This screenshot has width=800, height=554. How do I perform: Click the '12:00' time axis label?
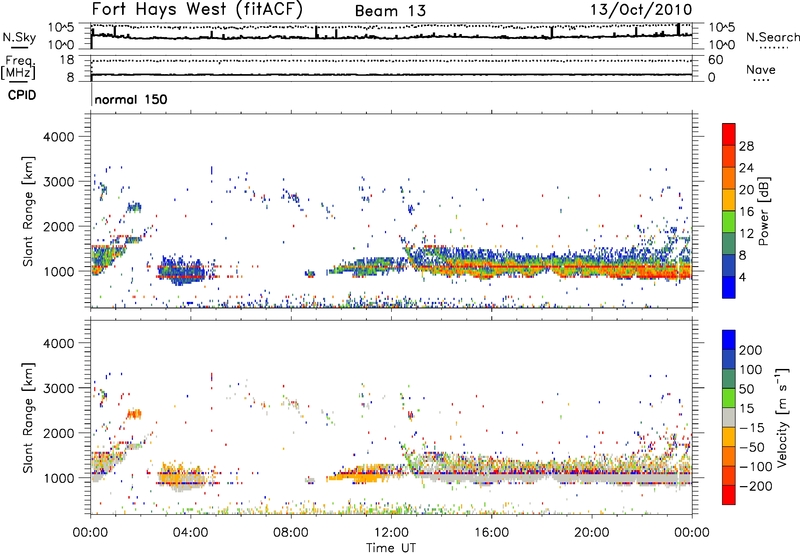[391, 533]
